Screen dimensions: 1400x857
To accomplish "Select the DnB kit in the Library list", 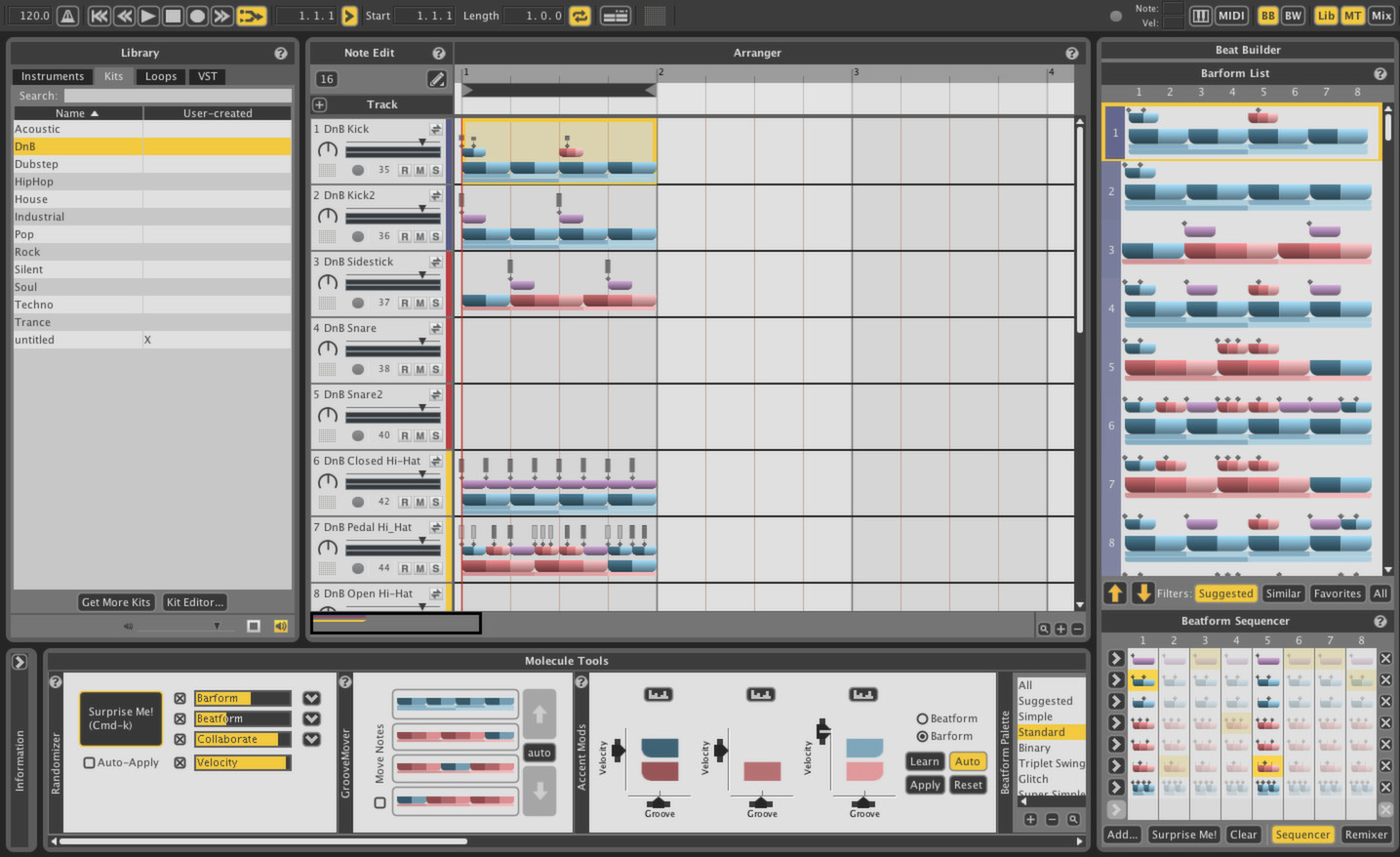I will (78, 145).
